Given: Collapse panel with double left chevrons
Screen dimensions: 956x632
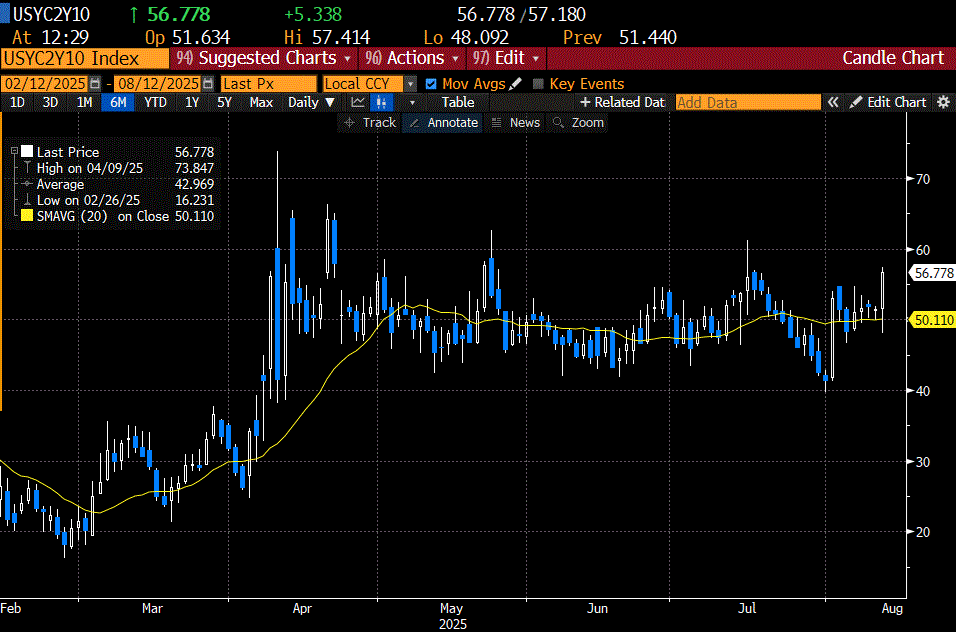Looking at the screenshot, I should 832,102.
